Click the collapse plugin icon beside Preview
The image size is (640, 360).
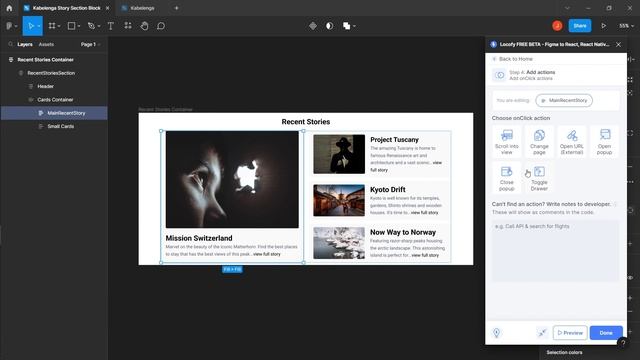pos(542,333)
